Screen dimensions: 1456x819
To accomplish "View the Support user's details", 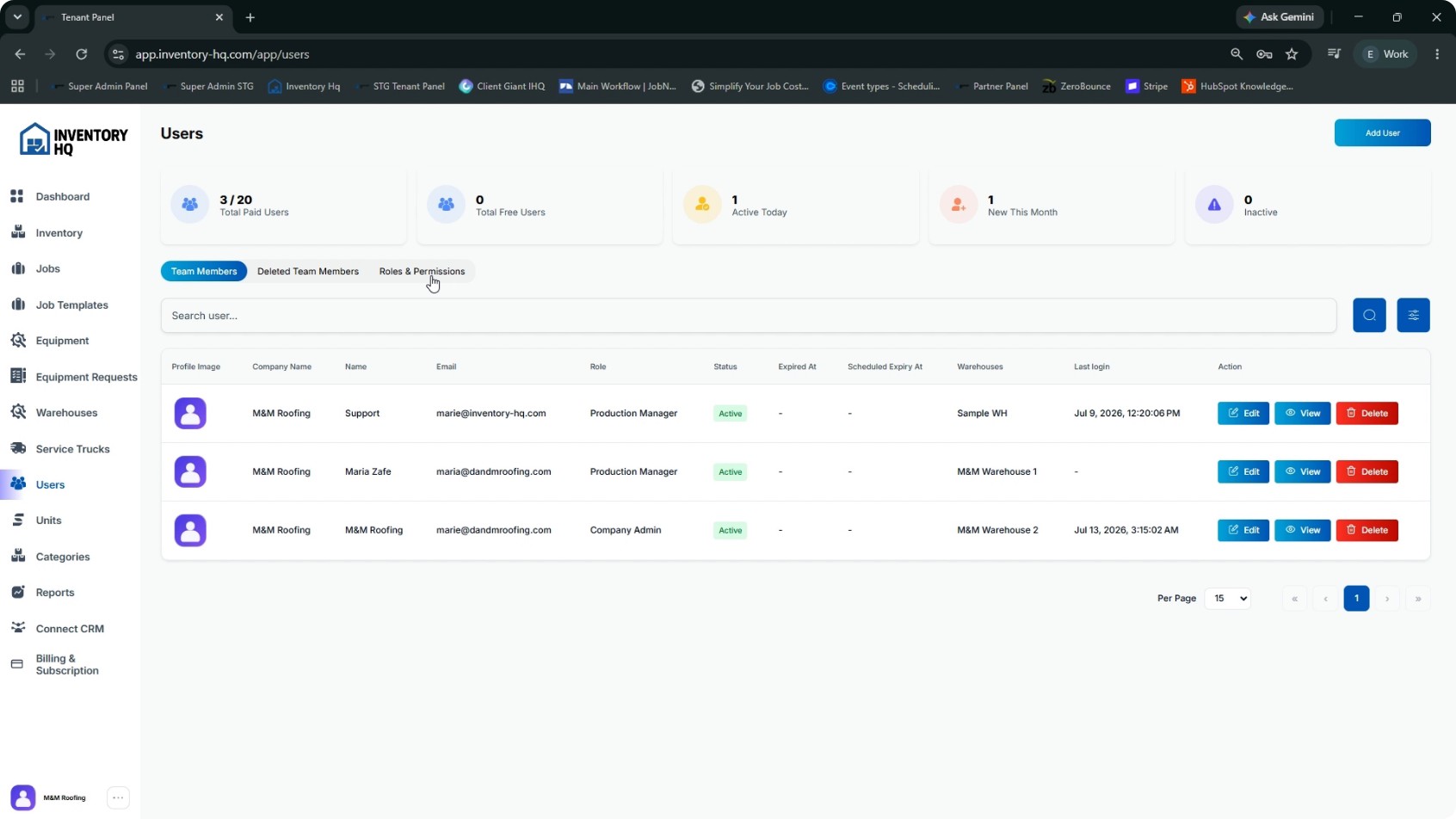I will 1303,413.
